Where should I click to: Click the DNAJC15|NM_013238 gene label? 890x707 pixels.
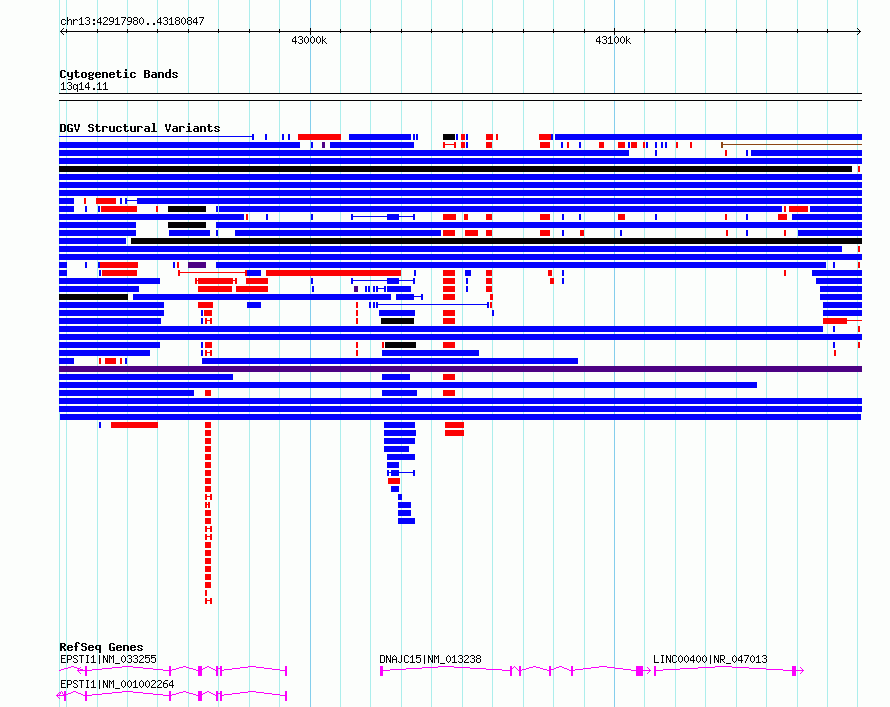(430, 659)
